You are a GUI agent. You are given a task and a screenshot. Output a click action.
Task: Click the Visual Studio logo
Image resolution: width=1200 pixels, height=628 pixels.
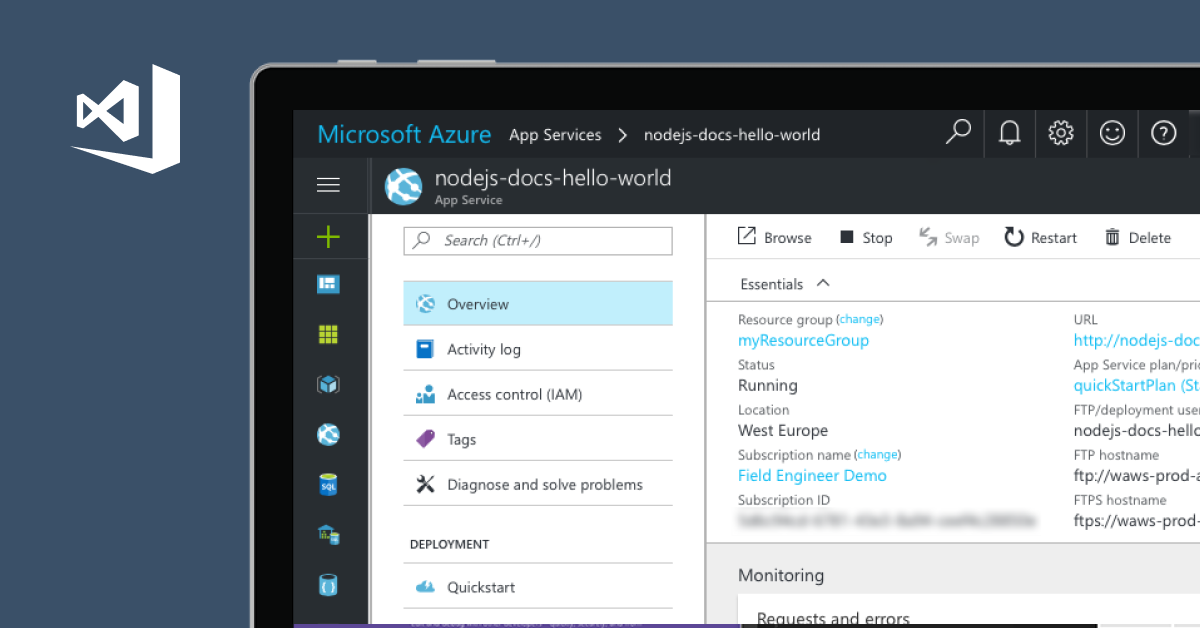(x=126, y=119)
